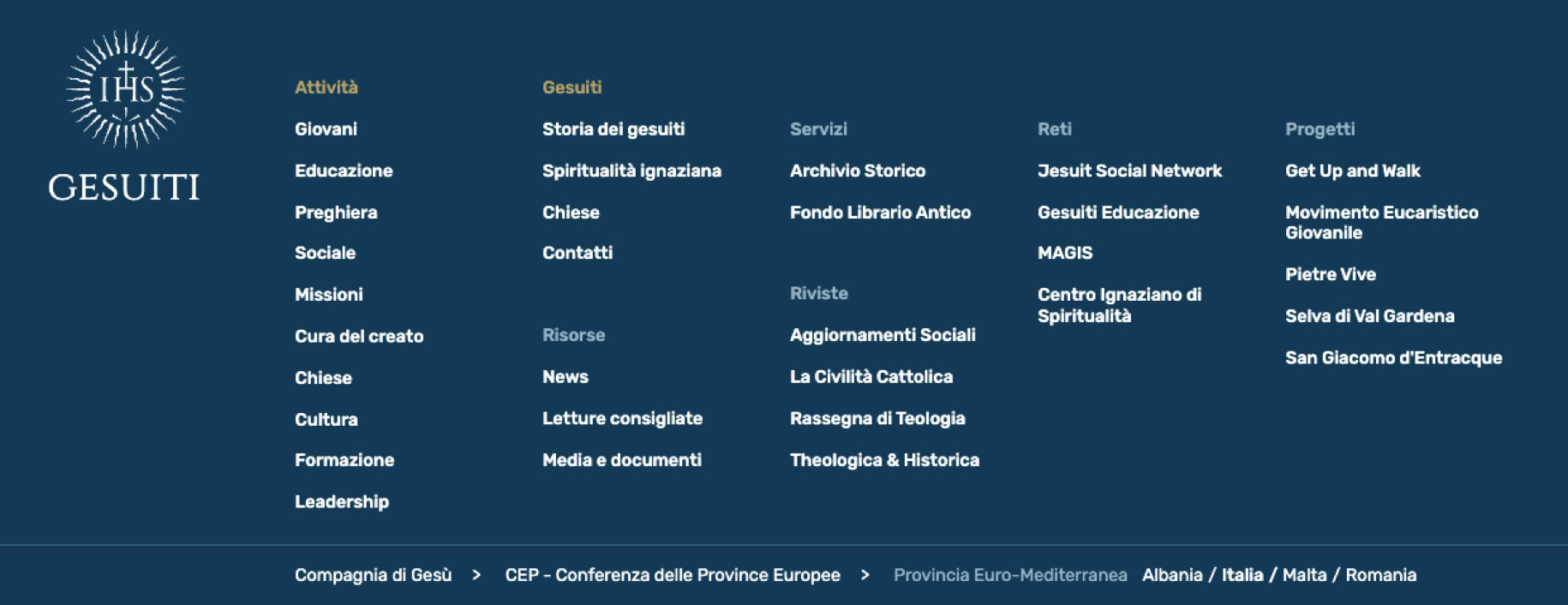Open the Contatti link

(577, 253)
